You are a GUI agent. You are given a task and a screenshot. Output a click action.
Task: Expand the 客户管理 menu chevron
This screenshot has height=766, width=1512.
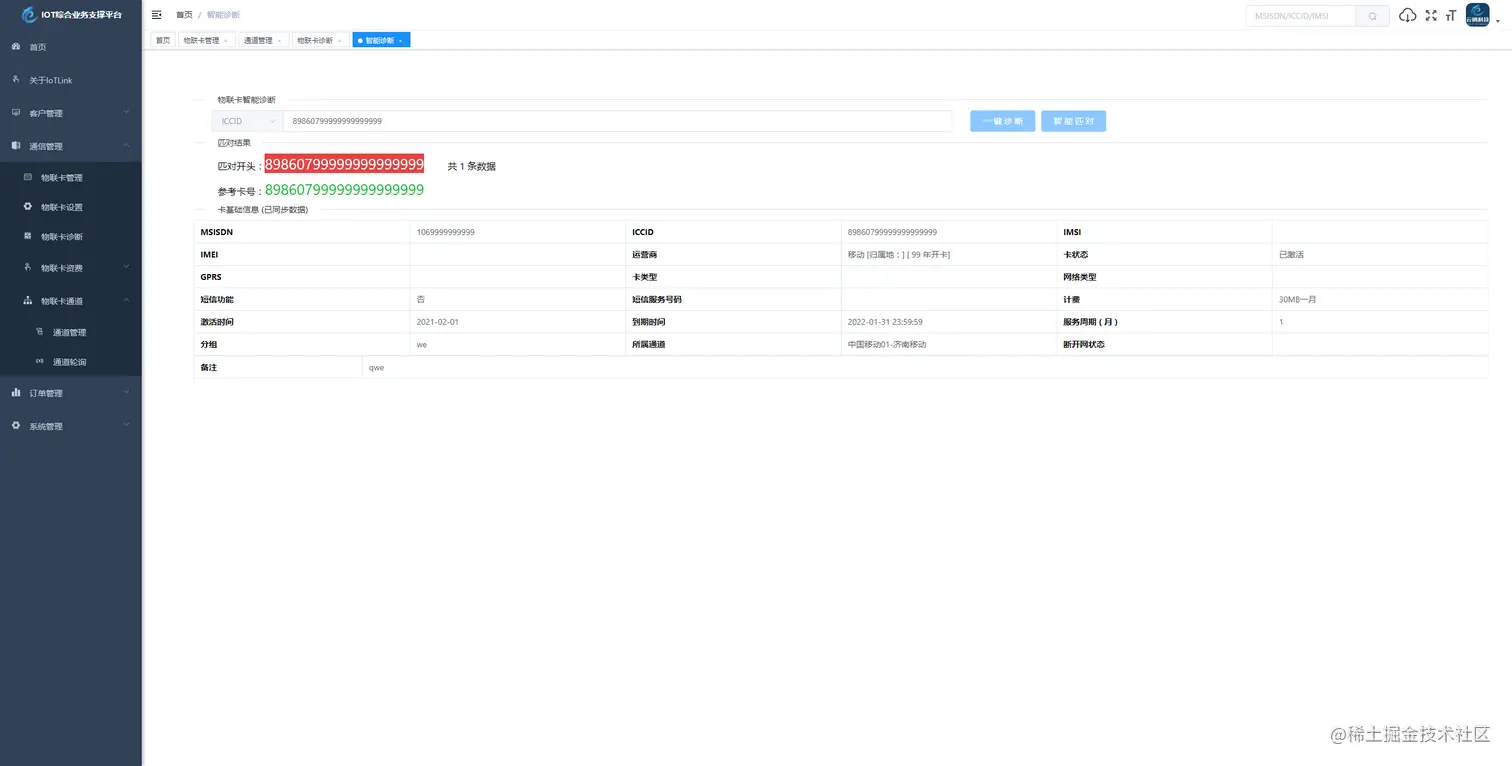click(126, 113)
